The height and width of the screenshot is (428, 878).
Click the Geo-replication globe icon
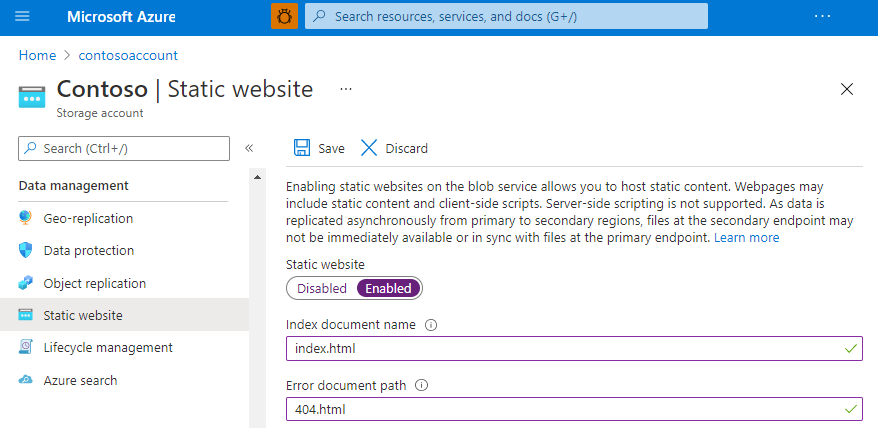point(26,218)
